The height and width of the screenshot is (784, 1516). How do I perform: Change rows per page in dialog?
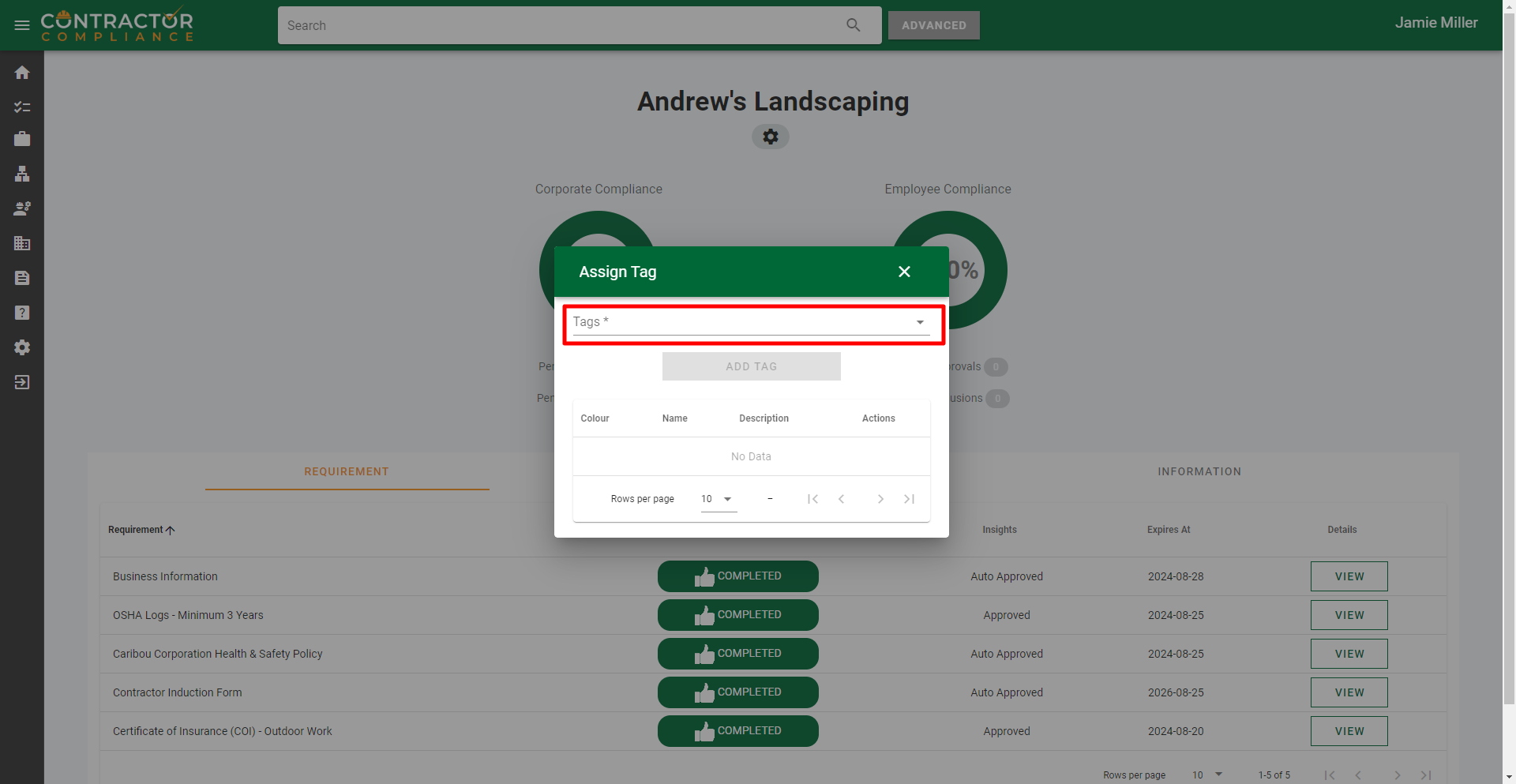click(718, 499)
